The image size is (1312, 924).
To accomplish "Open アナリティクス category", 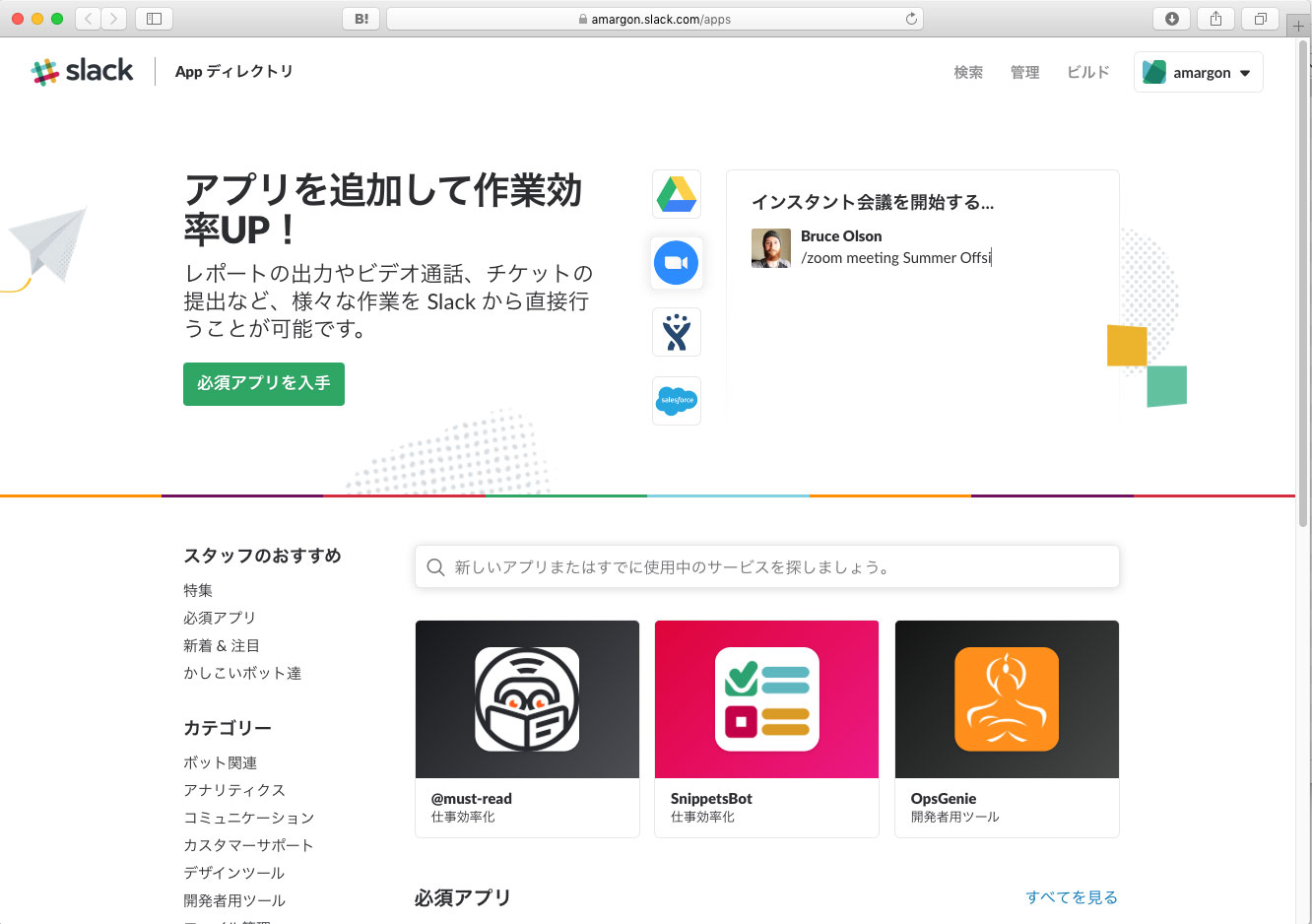I will [234, 790].
